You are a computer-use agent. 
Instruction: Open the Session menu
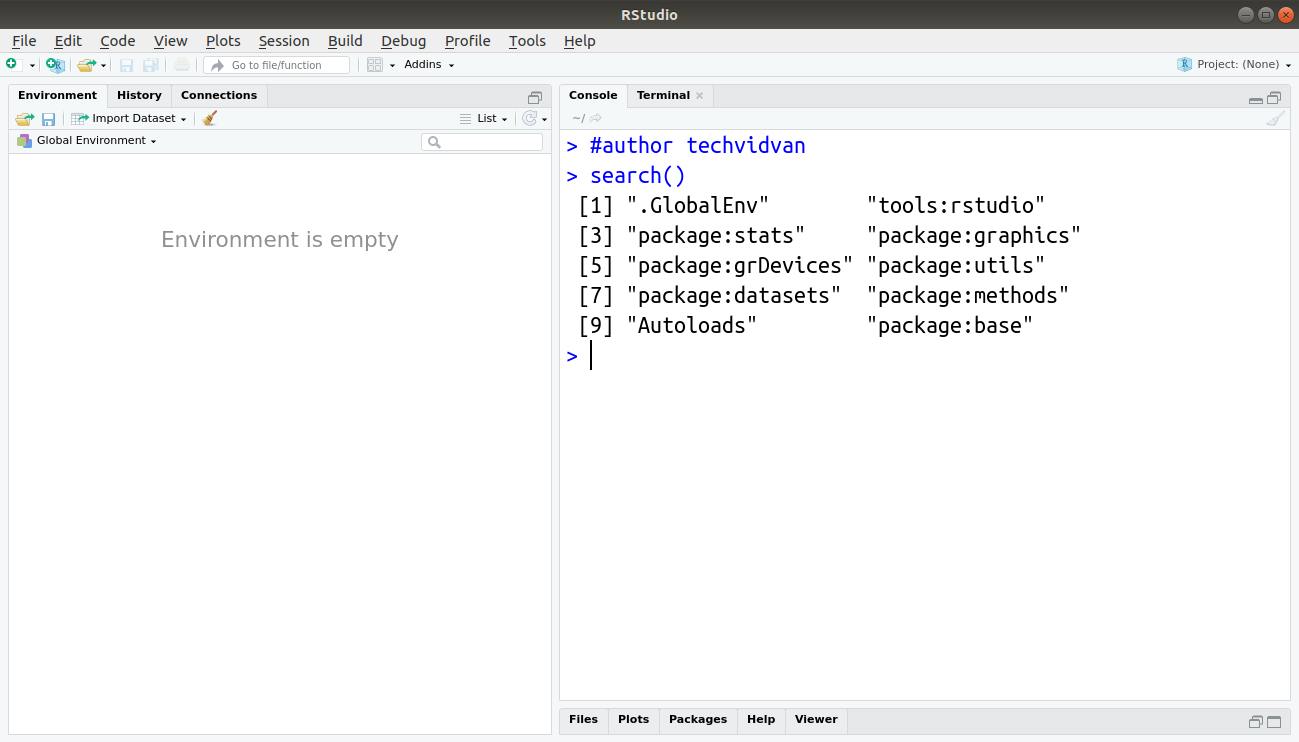click(283, 41)
